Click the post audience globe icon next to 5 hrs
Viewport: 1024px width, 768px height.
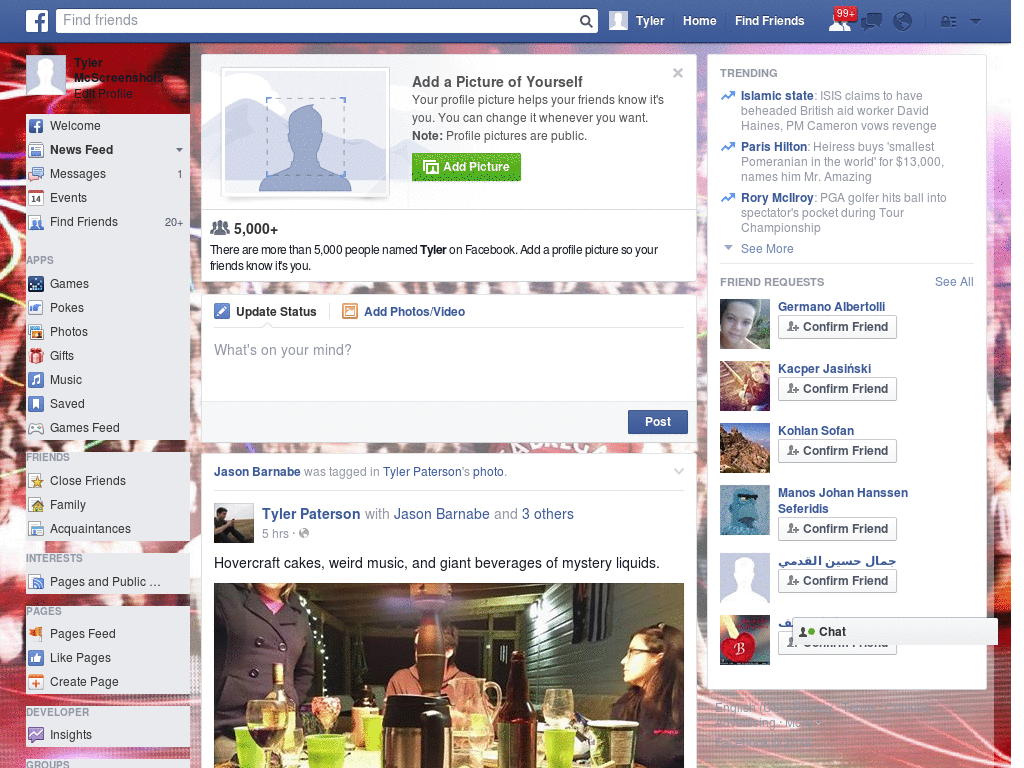(x=304, y=534)
